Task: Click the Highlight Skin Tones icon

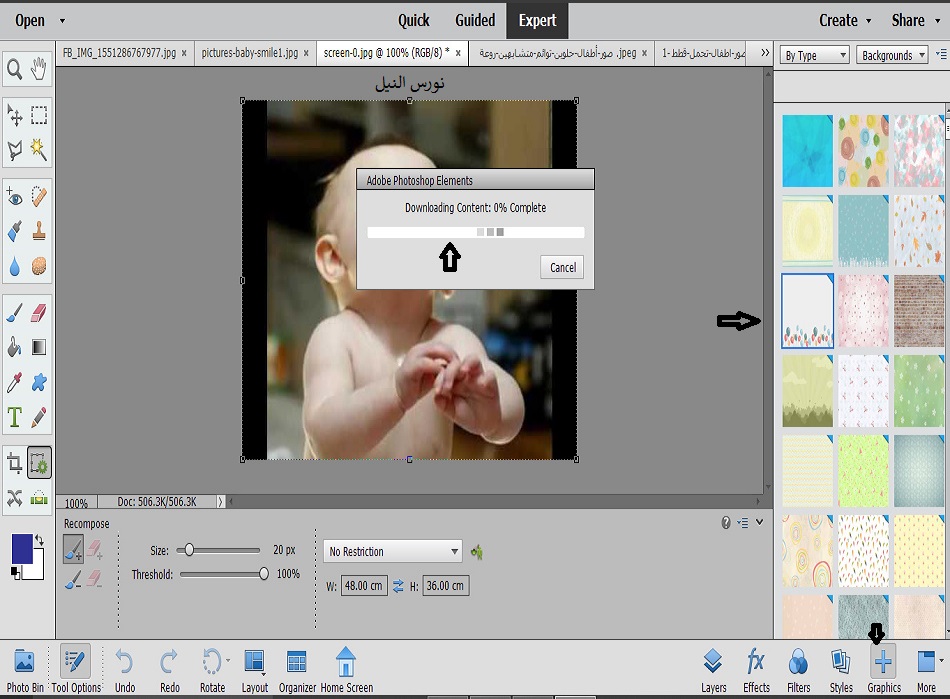Action: click(477, 551)
